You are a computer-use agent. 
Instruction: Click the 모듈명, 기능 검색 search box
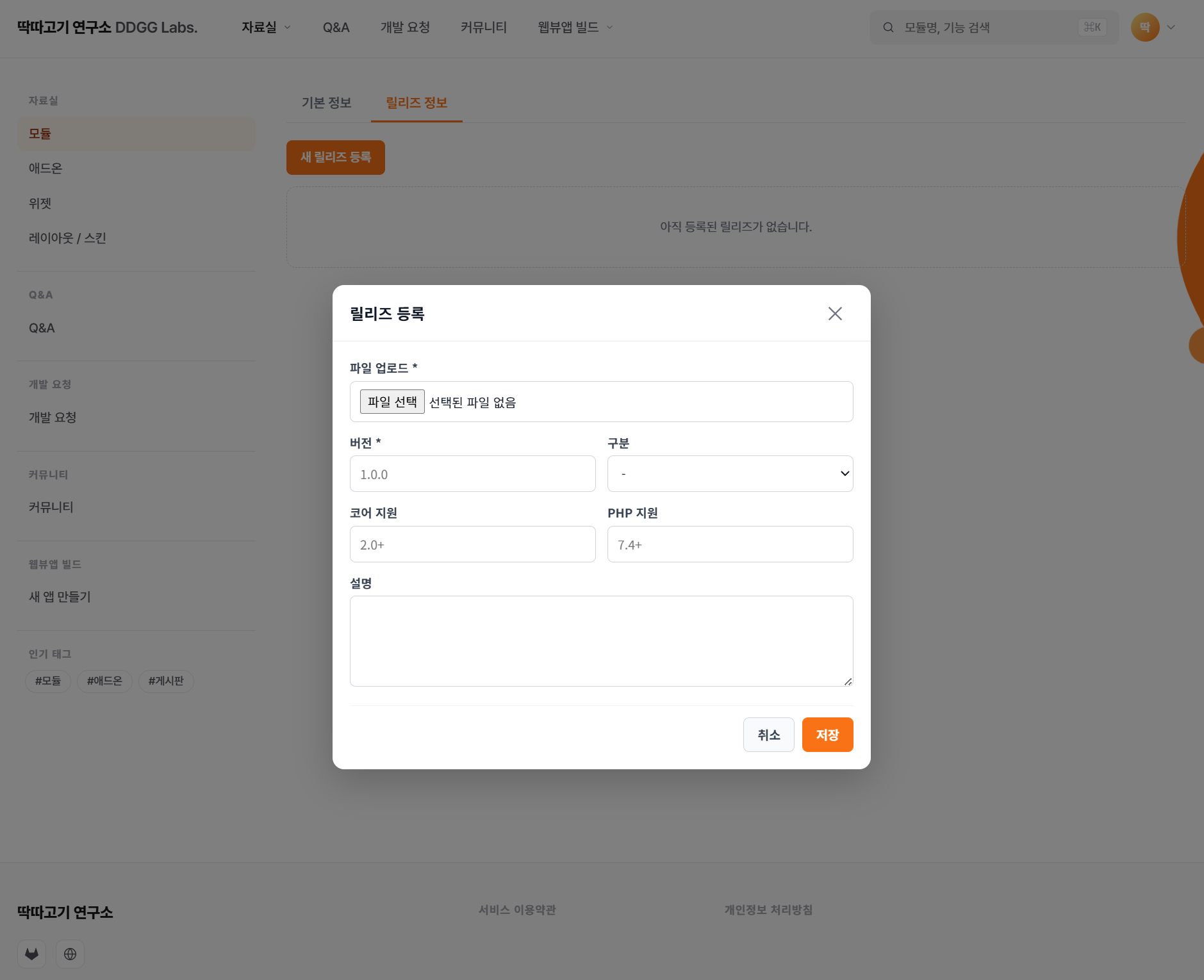(994, 28)
